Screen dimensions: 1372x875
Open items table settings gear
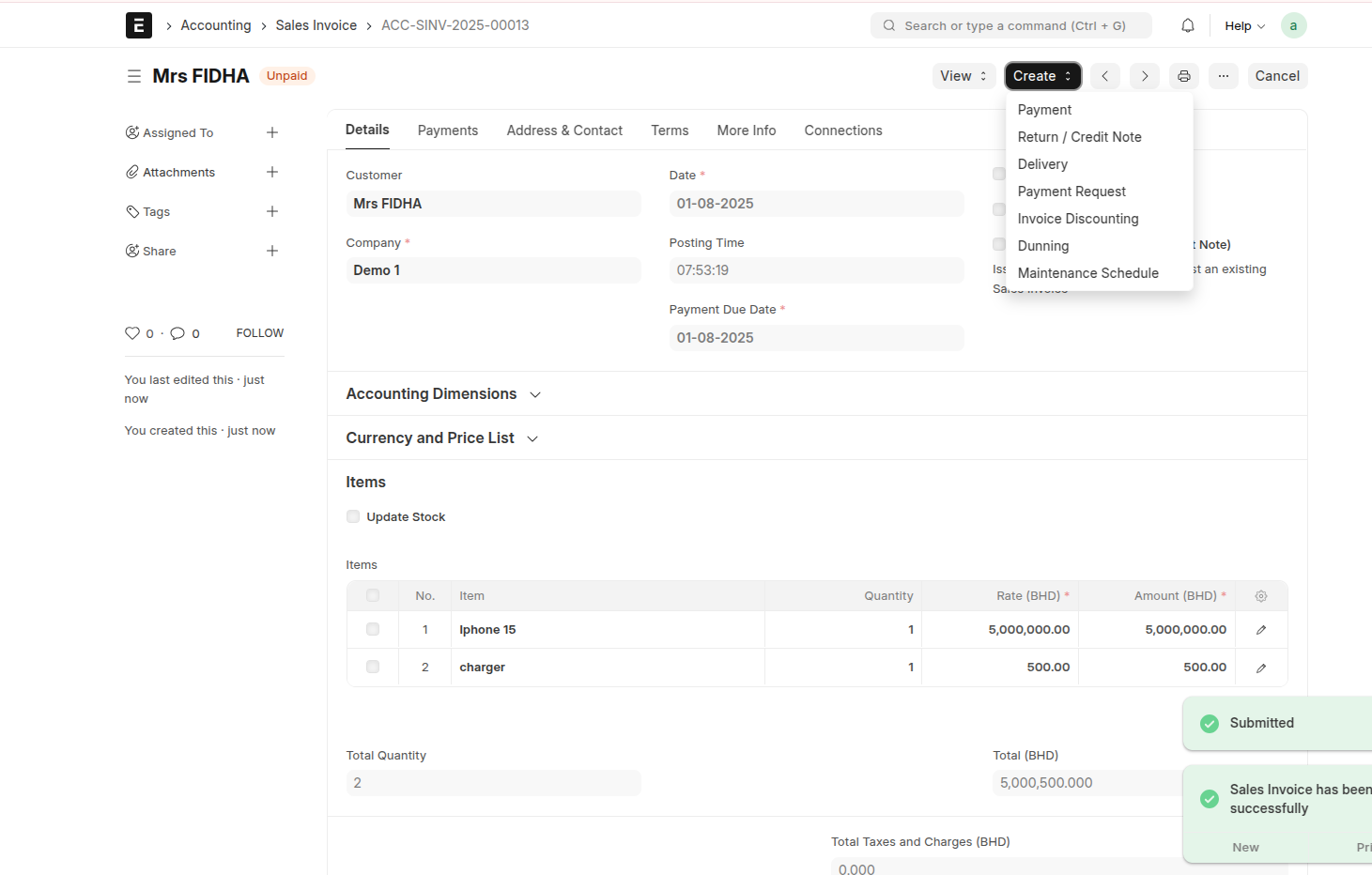(1260, 596)
